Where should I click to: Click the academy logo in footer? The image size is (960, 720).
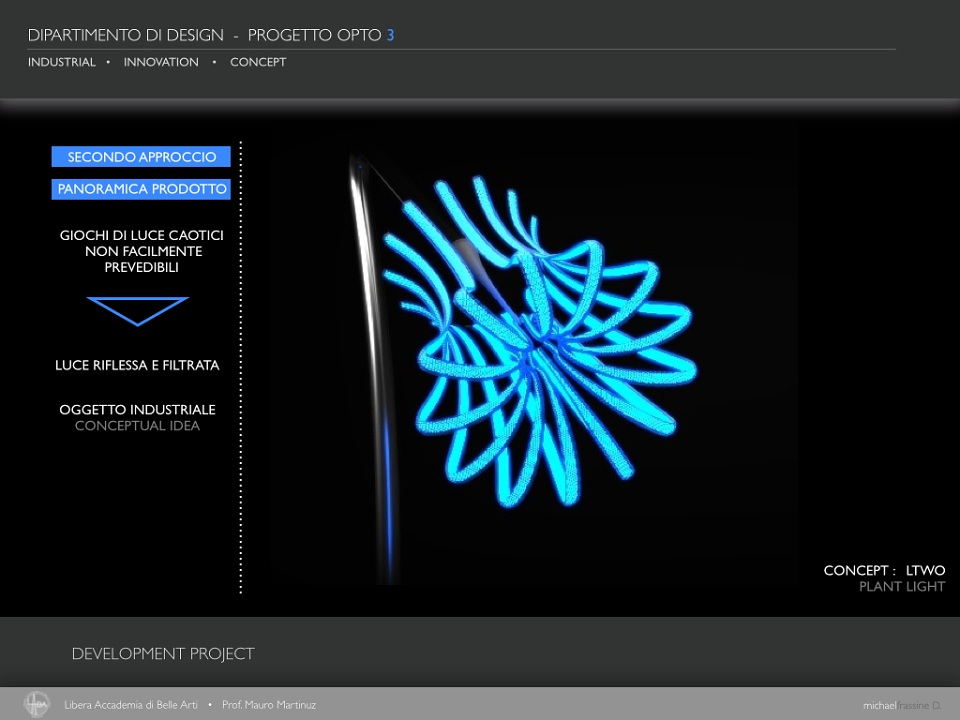[36, 704]
